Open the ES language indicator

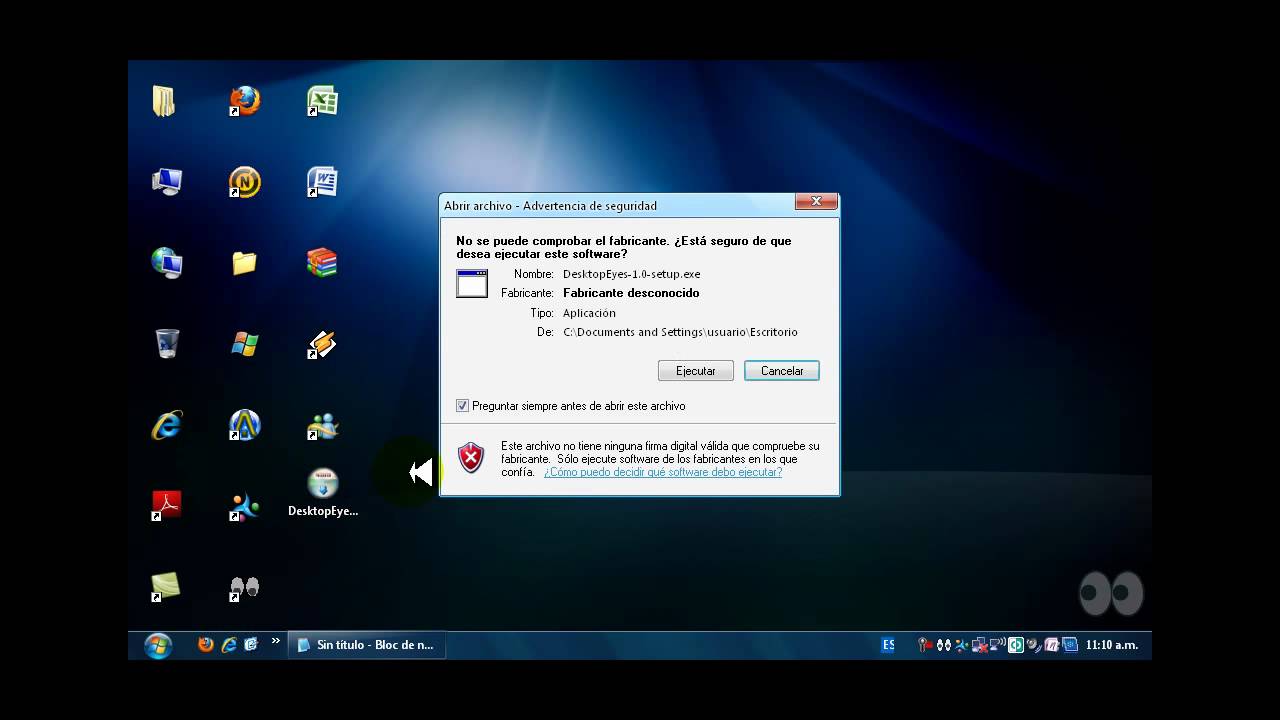tap(888, 645)
